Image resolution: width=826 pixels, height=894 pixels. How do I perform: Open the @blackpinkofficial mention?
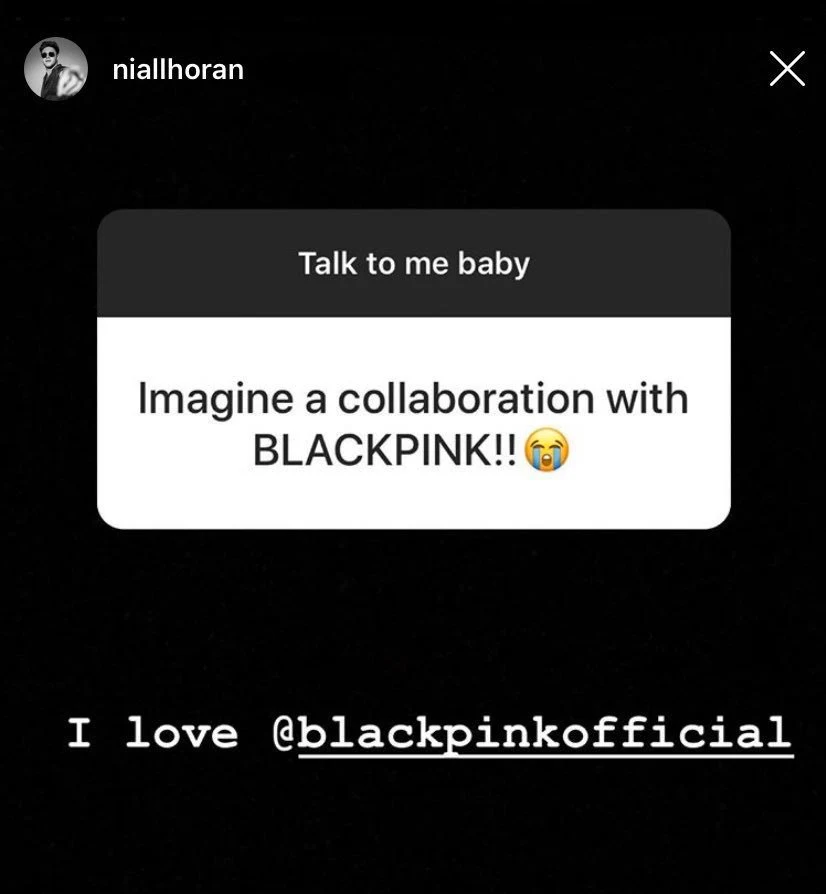tap(533, 734)
